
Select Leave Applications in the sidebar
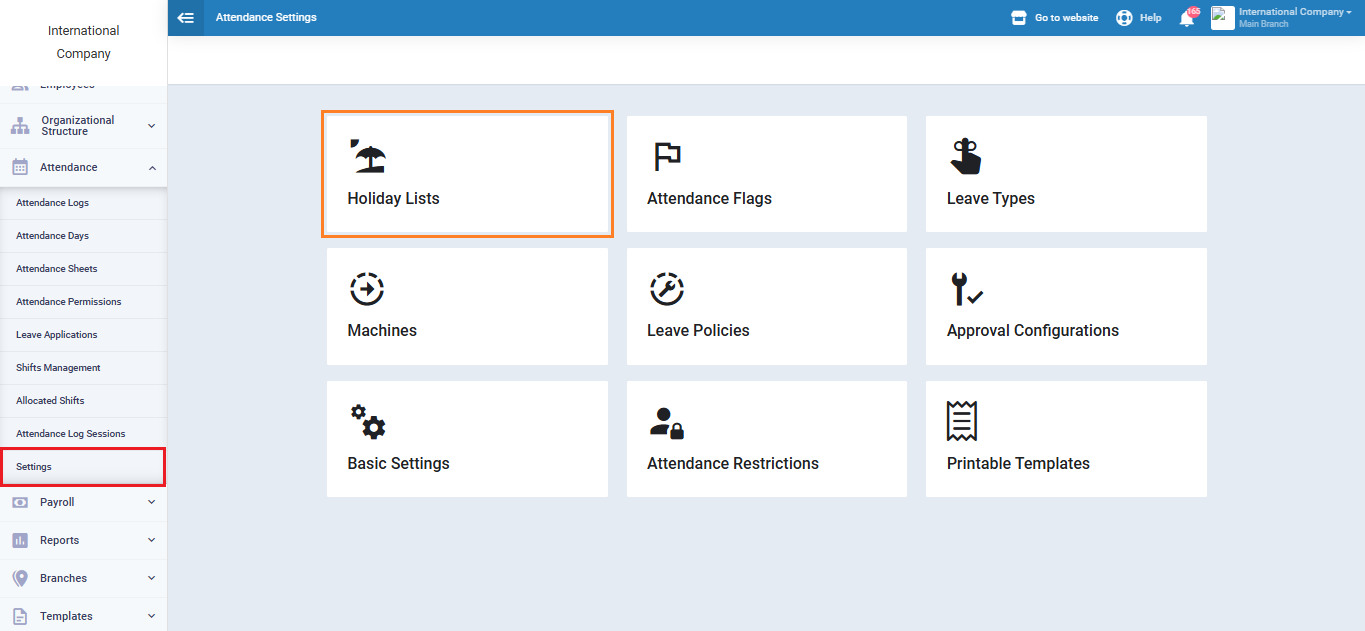click(57, 335)
